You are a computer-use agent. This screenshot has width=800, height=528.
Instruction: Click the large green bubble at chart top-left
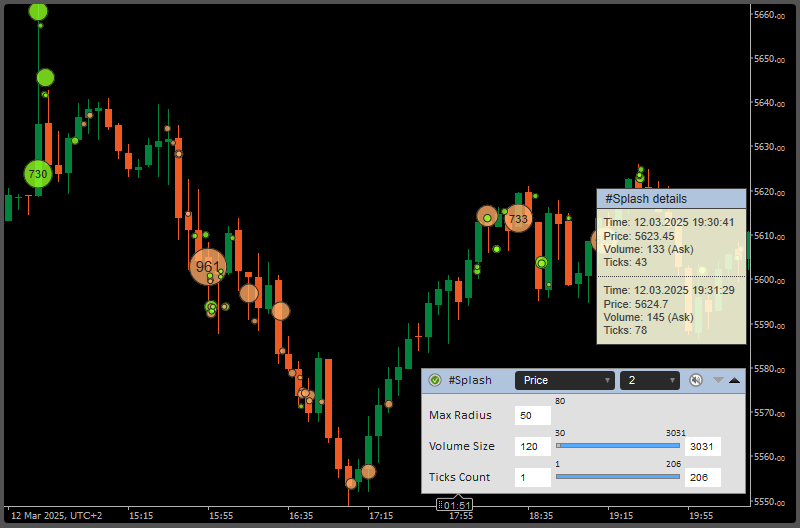[x=38, y=11]
